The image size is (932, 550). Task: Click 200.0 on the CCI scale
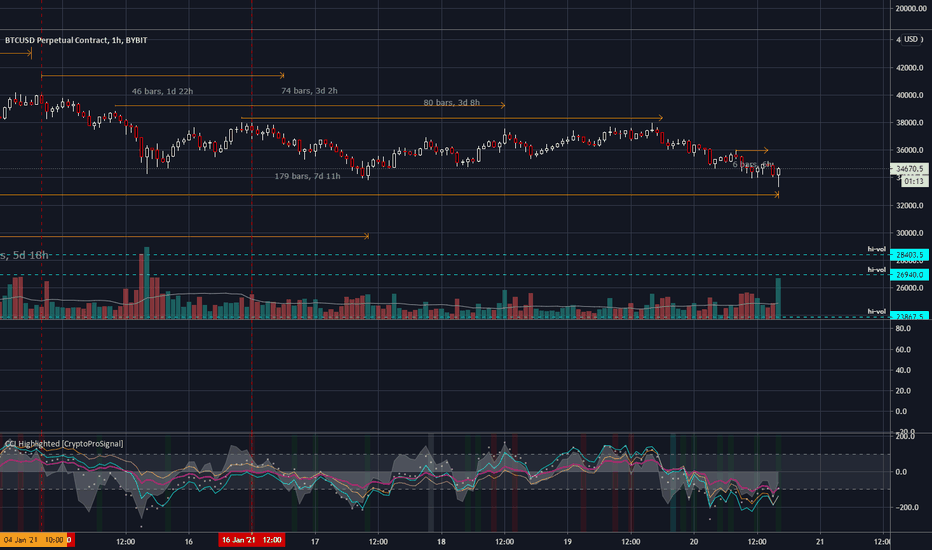(905, 436)
